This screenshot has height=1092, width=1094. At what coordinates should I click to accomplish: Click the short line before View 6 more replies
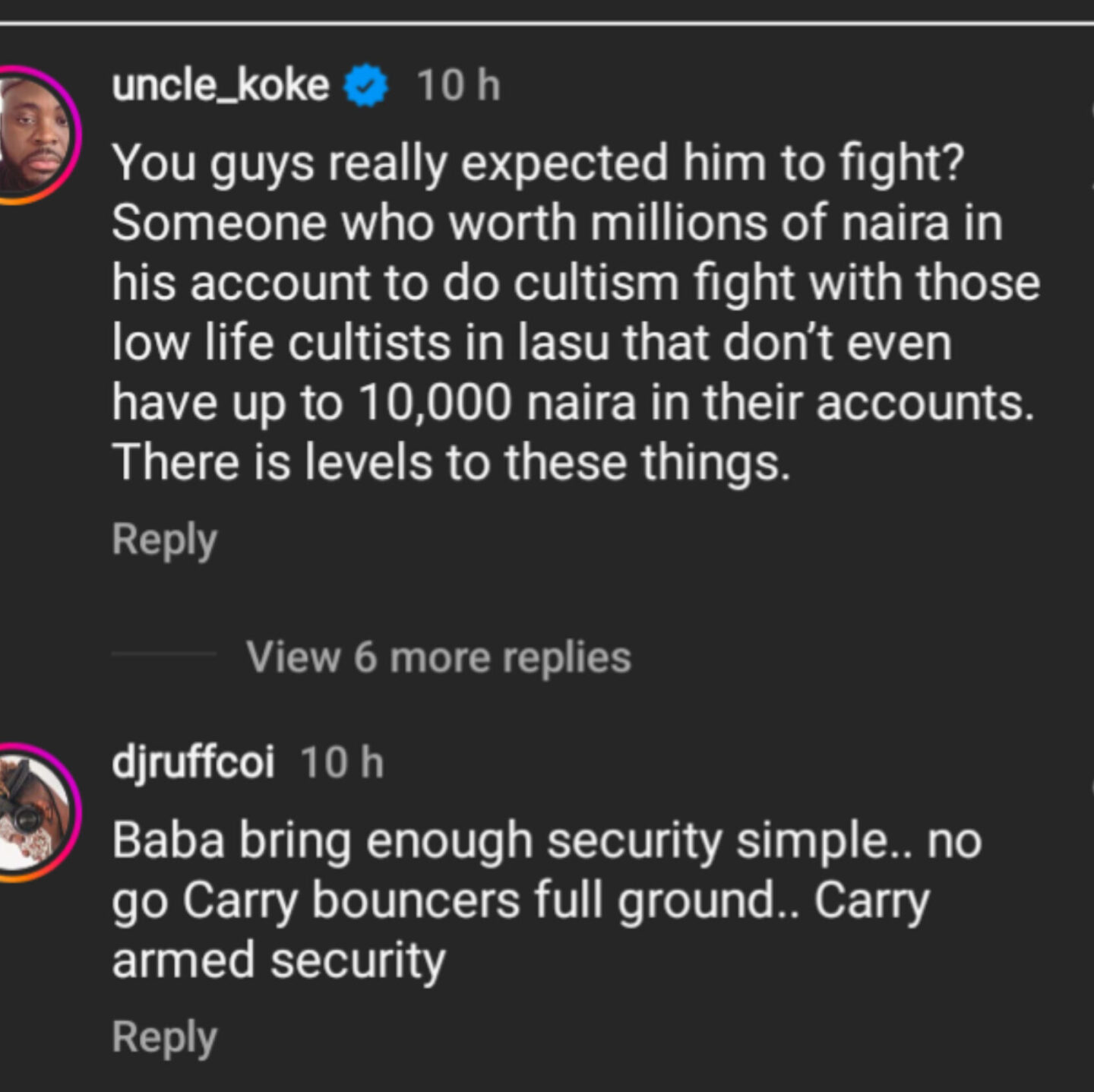point(163,654)
